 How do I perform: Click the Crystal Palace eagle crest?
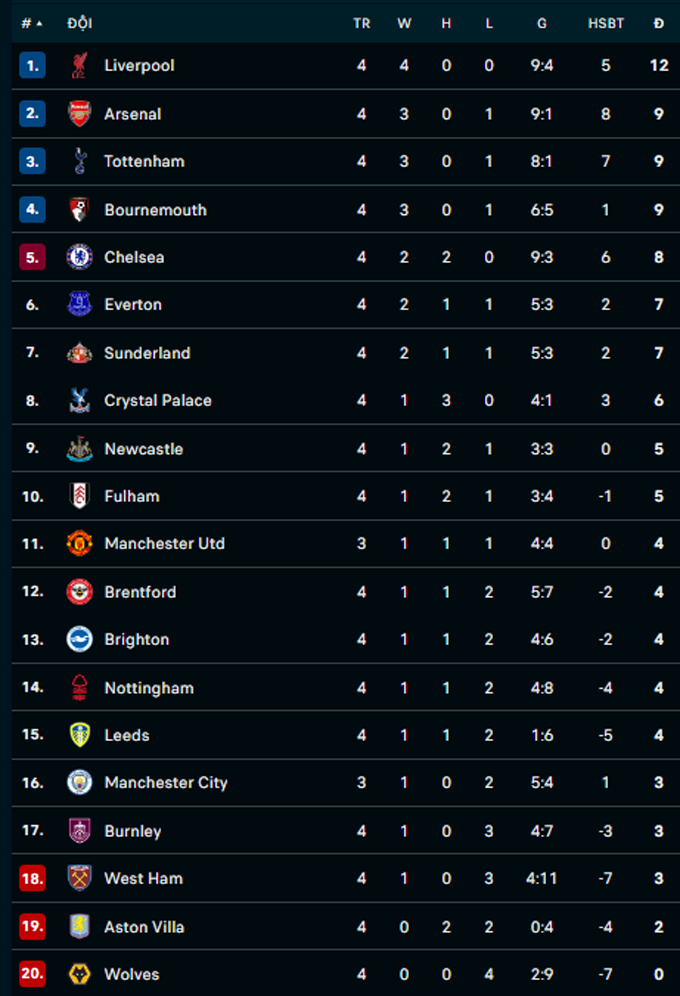(x=79, y=400)
